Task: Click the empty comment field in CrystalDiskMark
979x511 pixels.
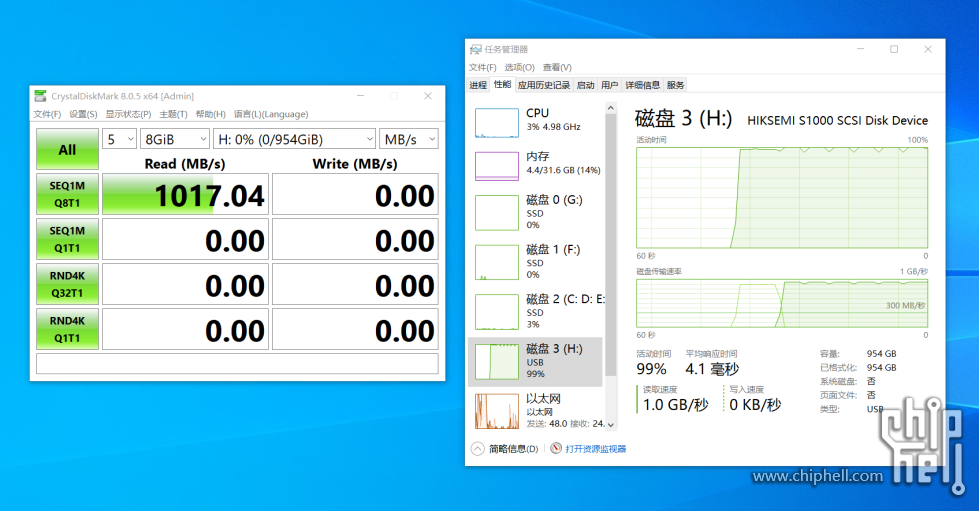Action: [237, 364]
